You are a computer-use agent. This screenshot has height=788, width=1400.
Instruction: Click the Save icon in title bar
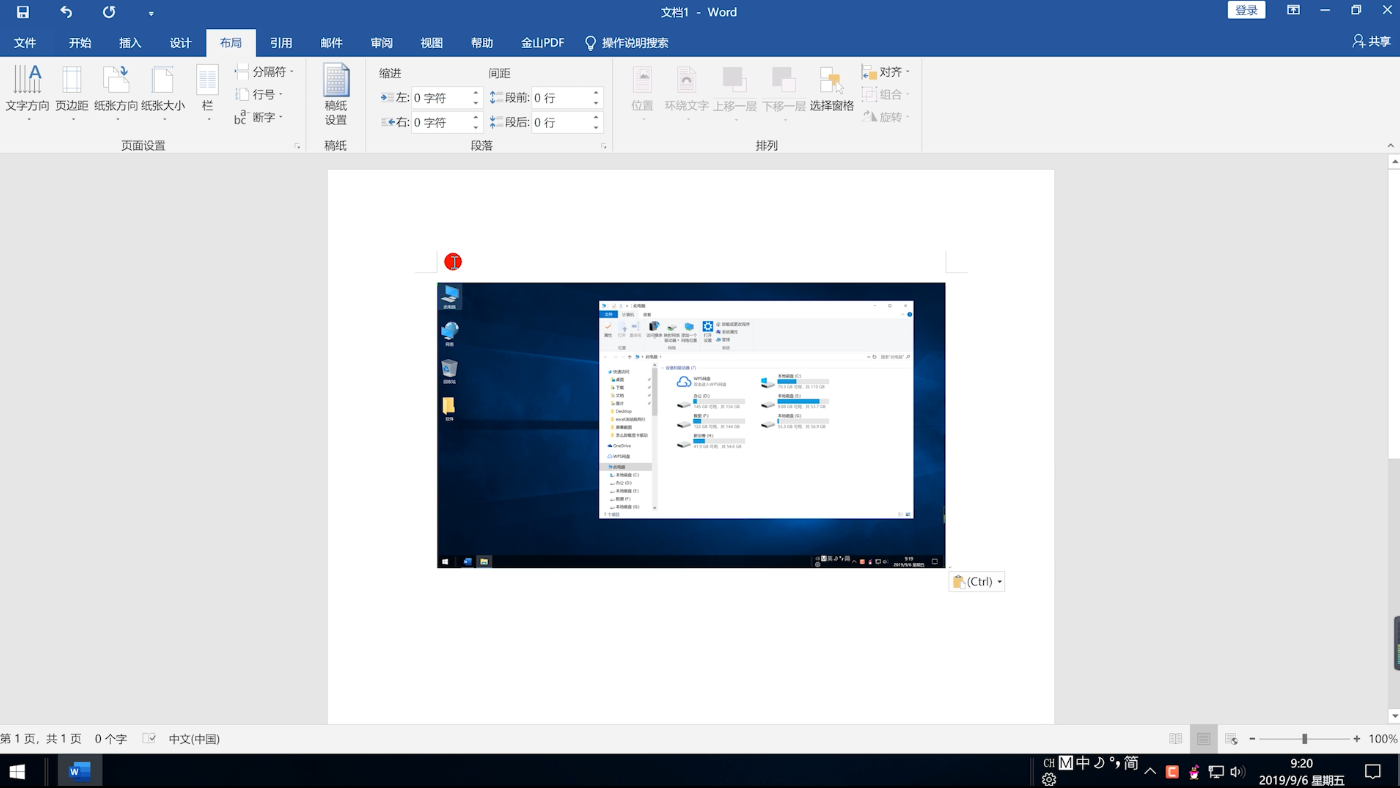22,12
